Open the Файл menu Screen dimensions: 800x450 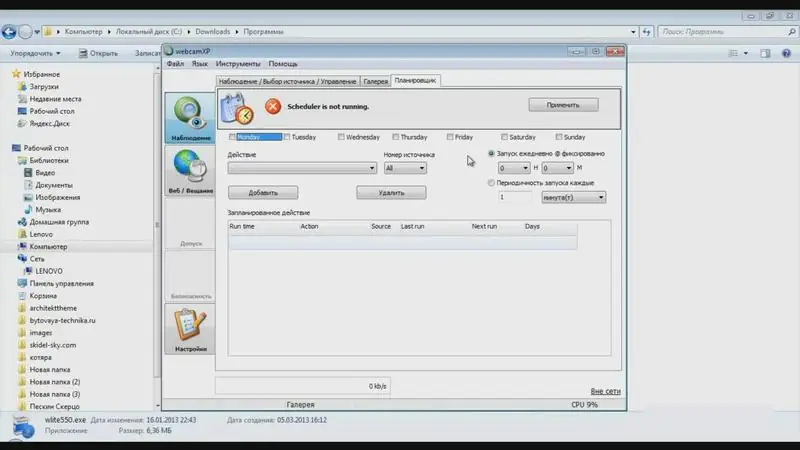(x=175, y=64)
